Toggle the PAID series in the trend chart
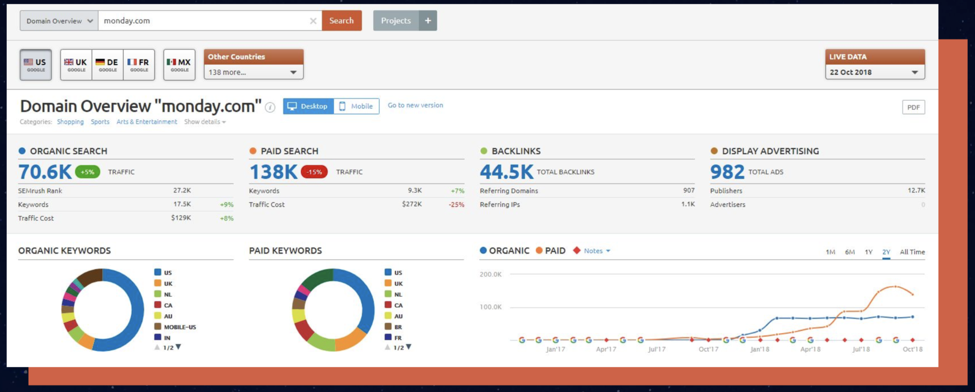The height and width of the screenshot is (392, 975). (550, 251)
